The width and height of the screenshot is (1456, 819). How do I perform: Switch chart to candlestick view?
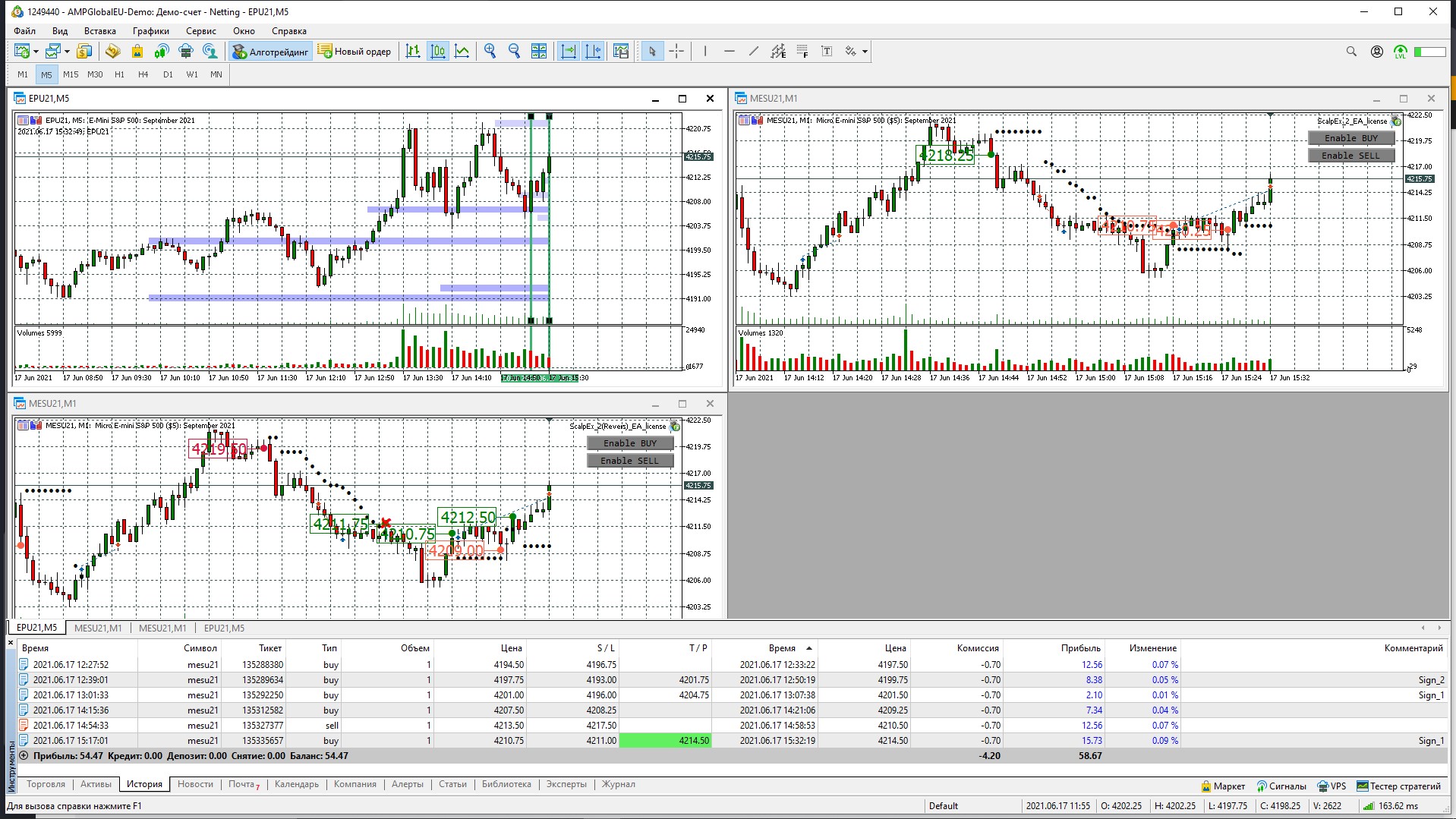[438, 52]
